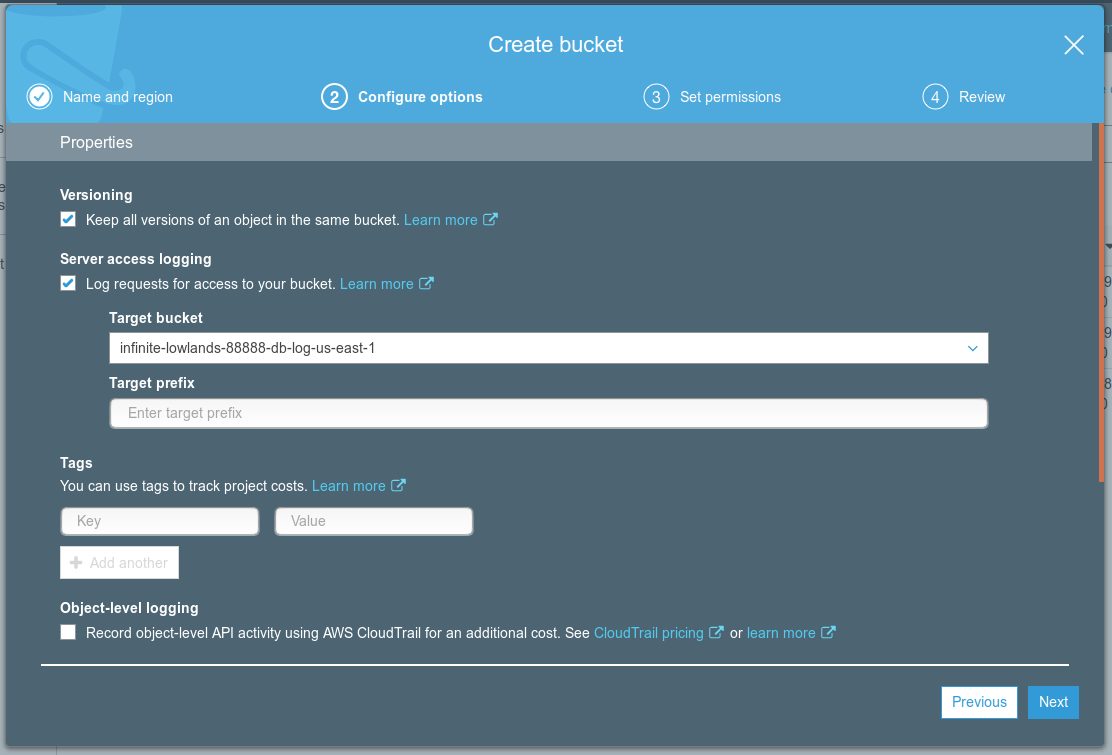Focus the tag Value input field
Viewport: 1112px width, 755px height.
tap(374, 521)
